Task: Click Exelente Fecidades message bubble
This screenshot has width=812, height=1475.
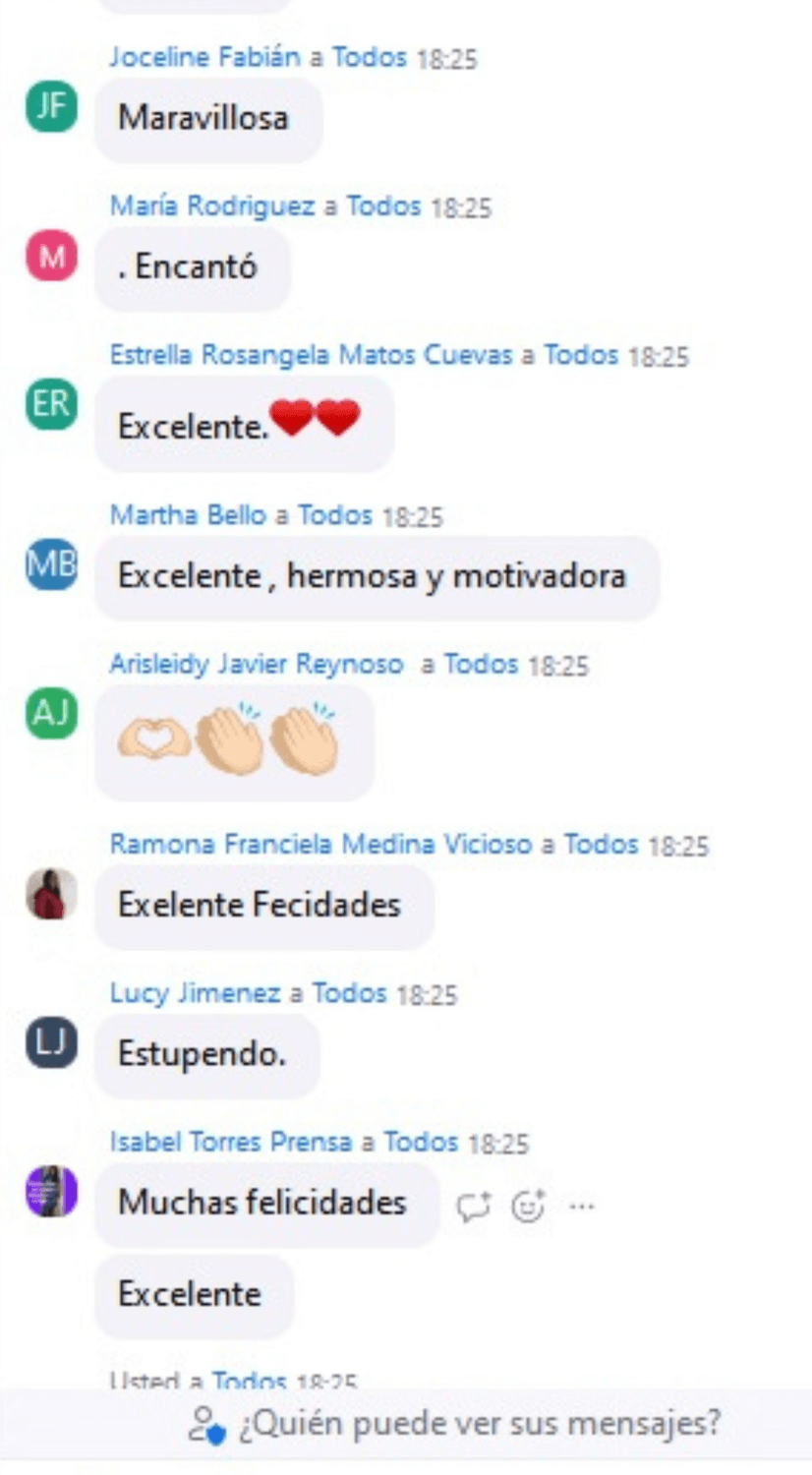Action: click(x=264, y=906)
